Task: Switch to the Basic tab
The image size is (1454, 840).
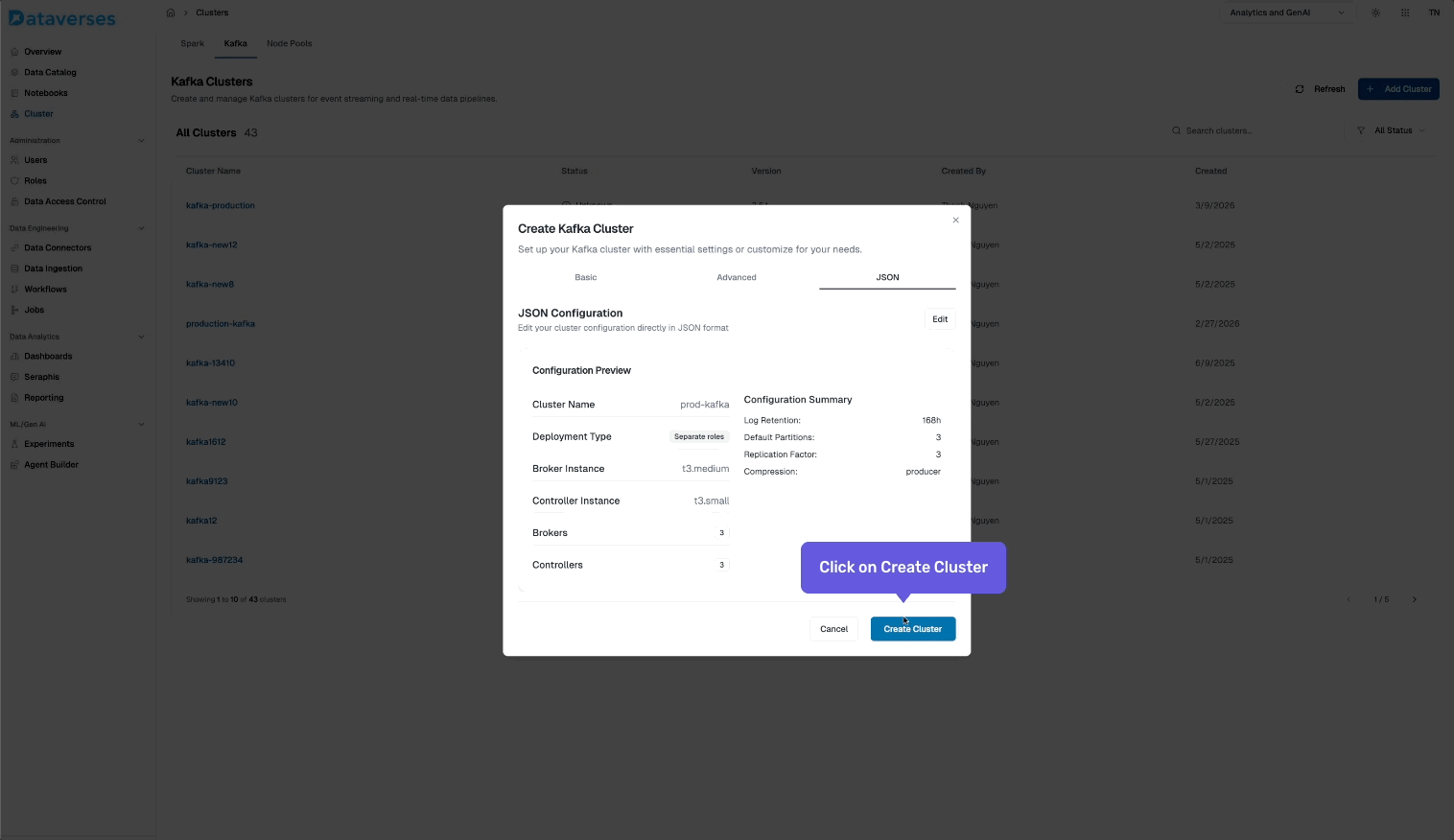Action: coord(585,277)
